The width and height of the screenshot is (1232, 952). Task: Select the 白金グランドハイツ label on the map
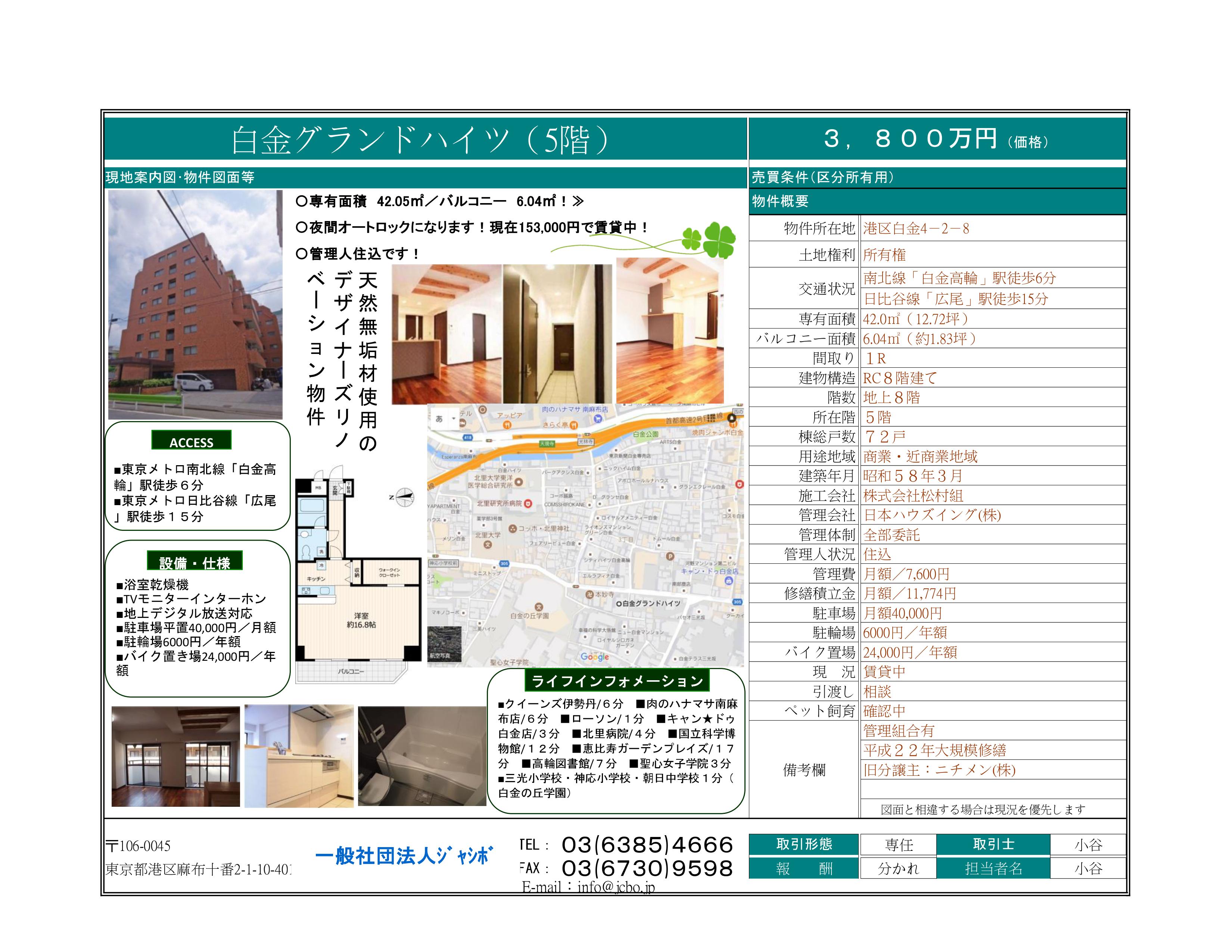[648, 603]
